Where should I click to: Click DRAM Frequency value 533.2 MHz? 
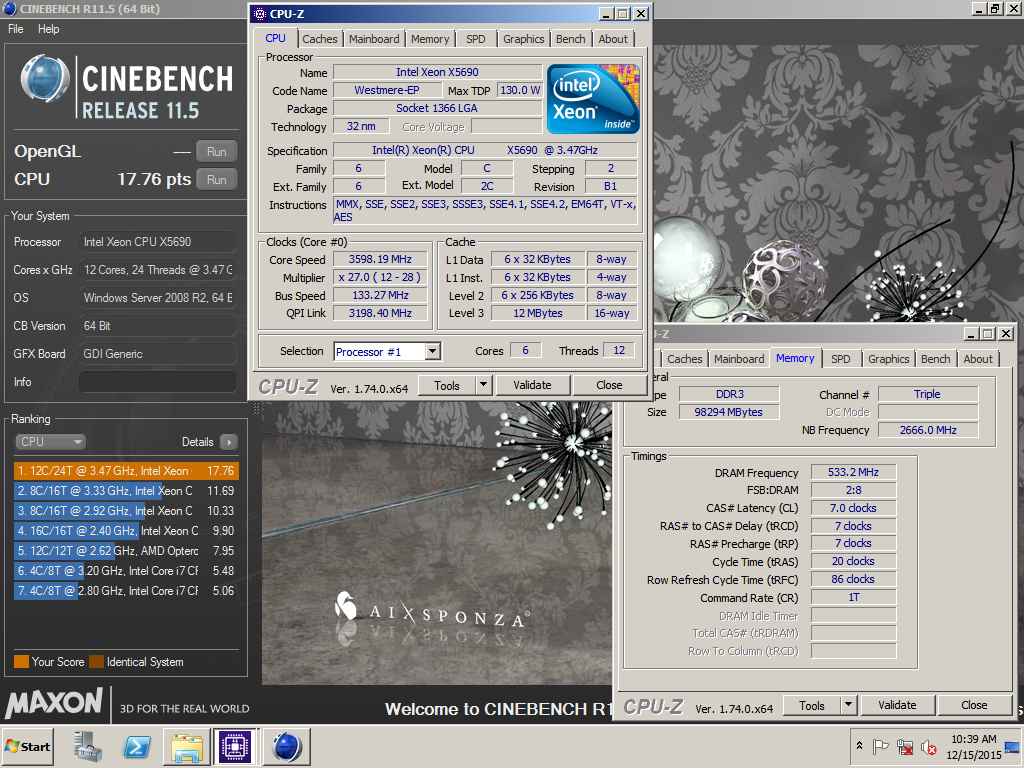coord(853,472)
